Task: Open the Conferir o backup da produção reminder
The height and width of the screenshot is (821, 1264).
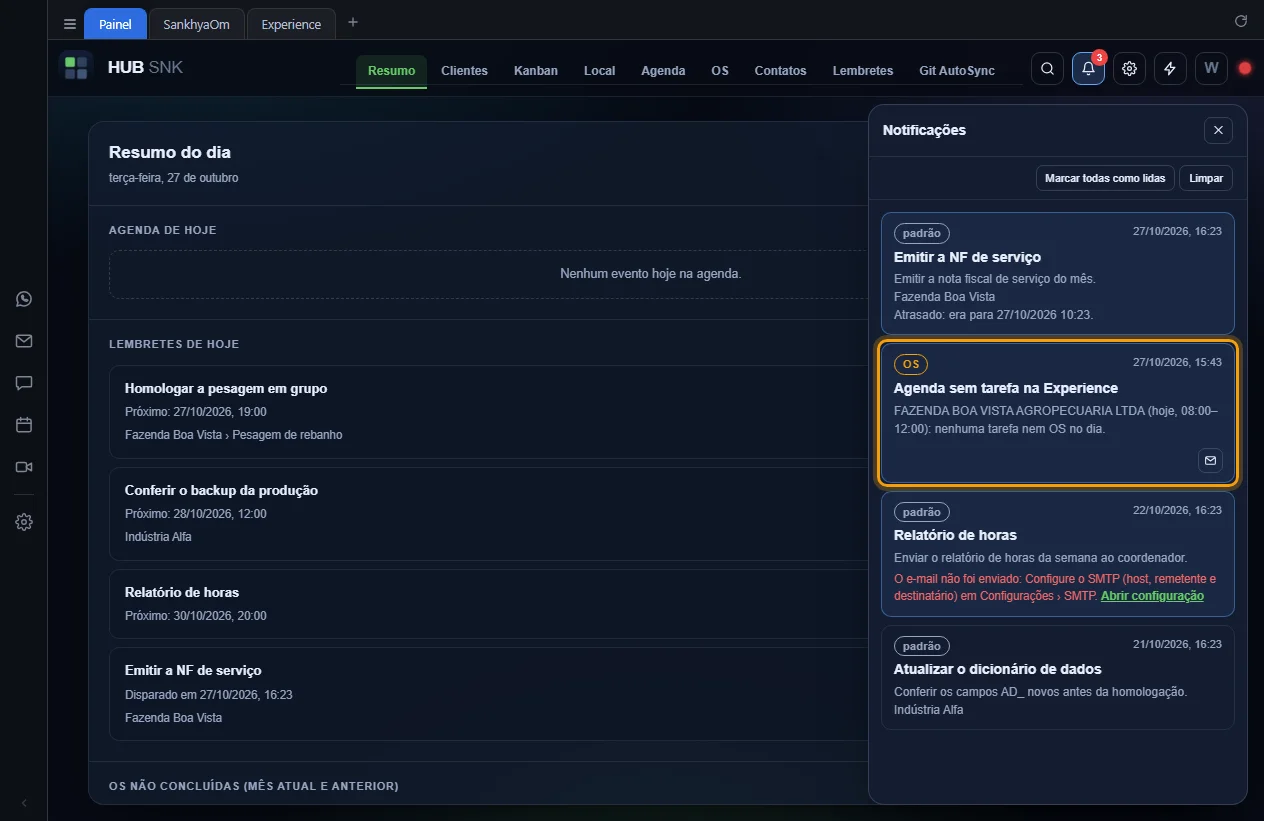Action: [x=490, y=514]
